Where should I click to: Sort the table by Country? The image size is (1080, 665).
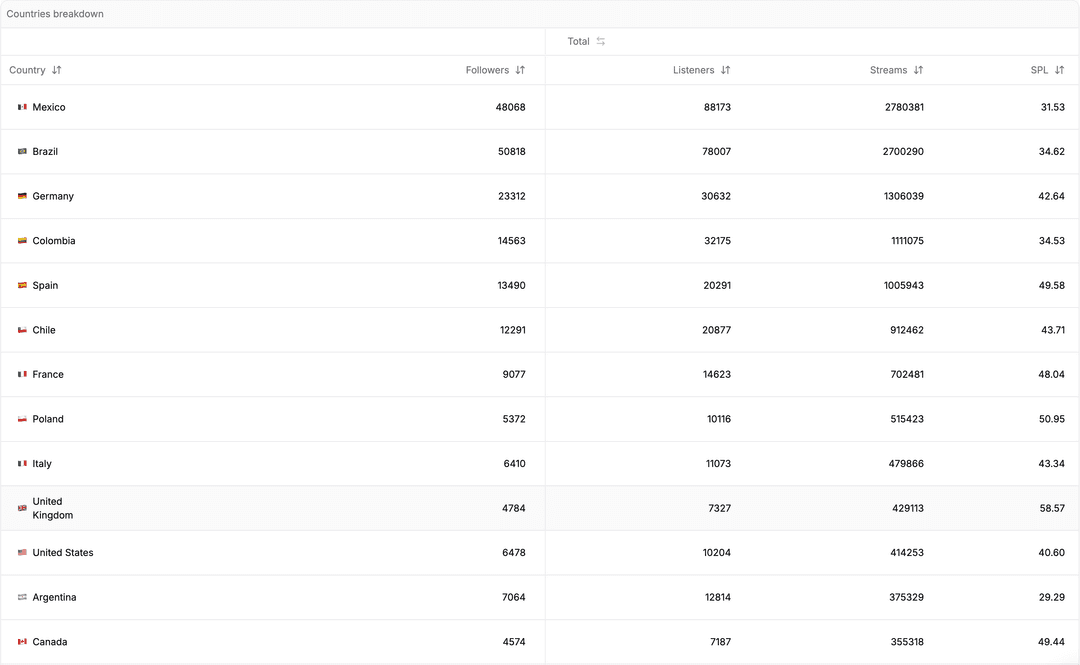pos(55,70)
